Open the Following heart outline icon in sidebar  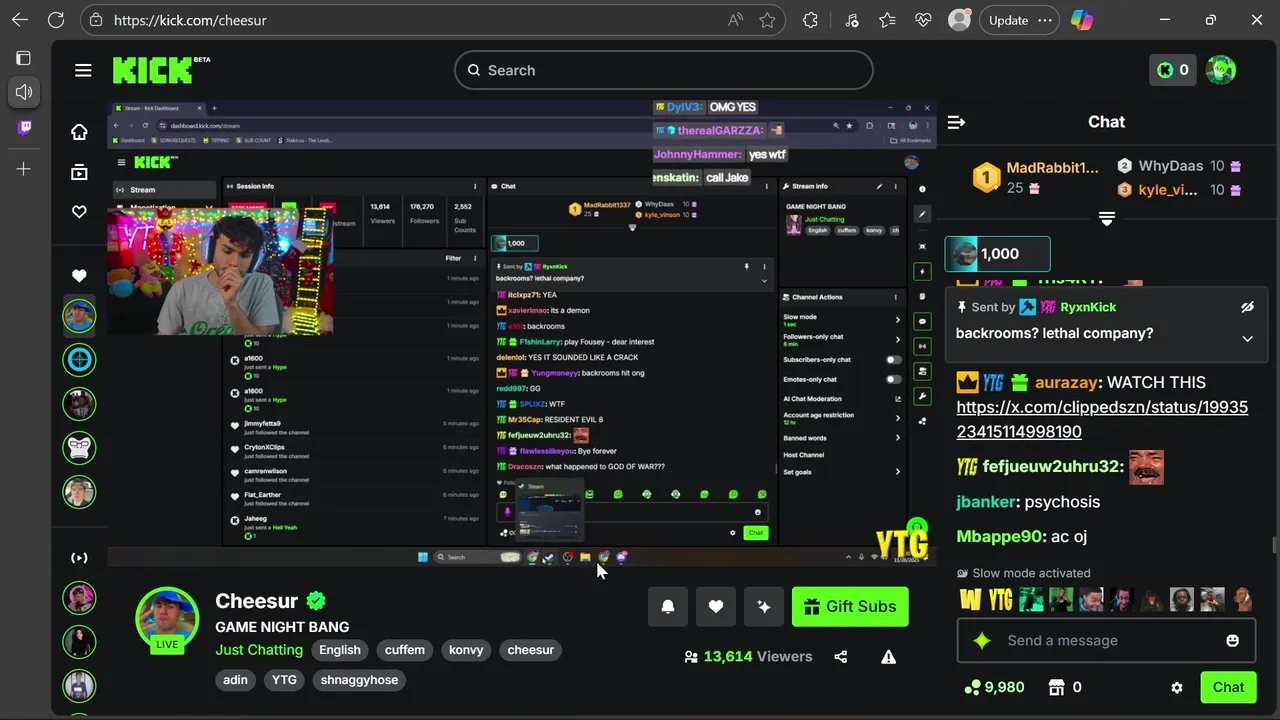coord(79,212)
